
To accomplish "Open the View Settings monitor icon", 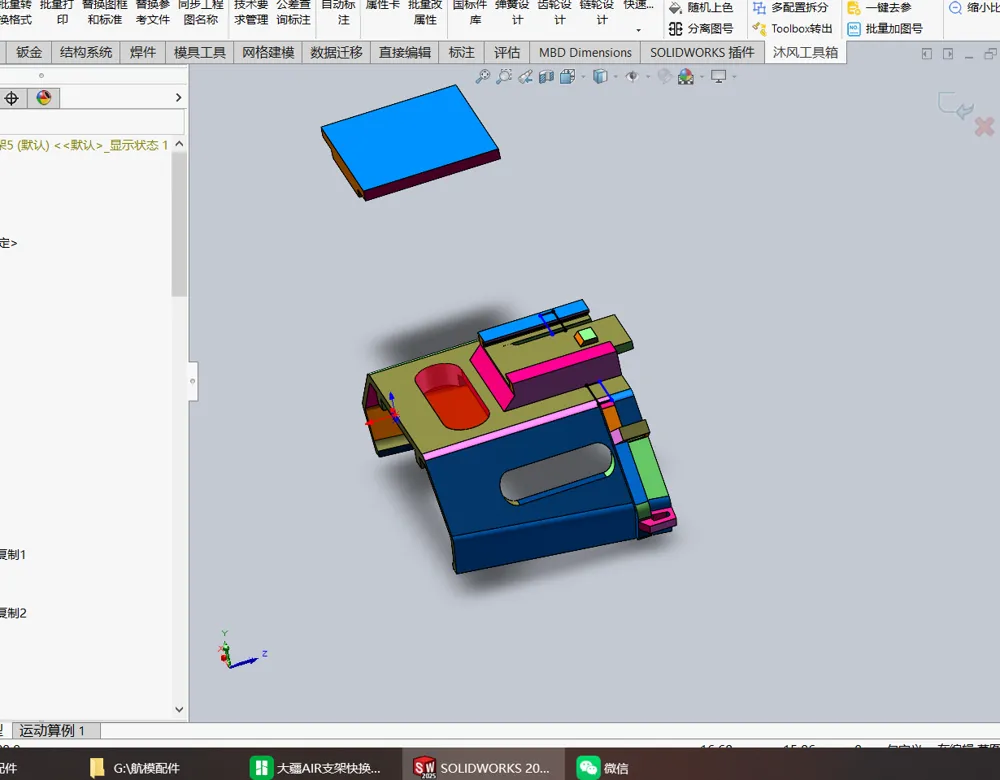I will pyautogui.click(x=719, y=77).
